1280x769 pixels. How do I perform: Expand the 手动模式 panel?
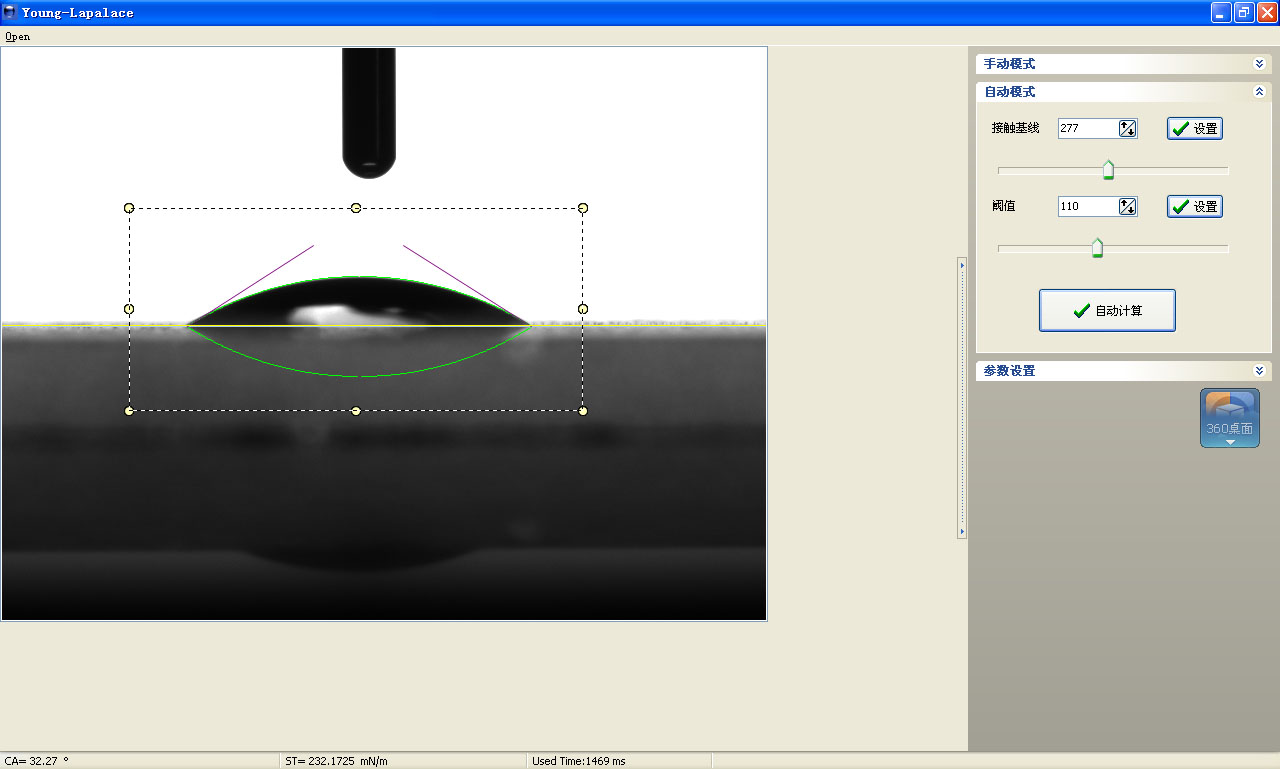(1259, 64)
